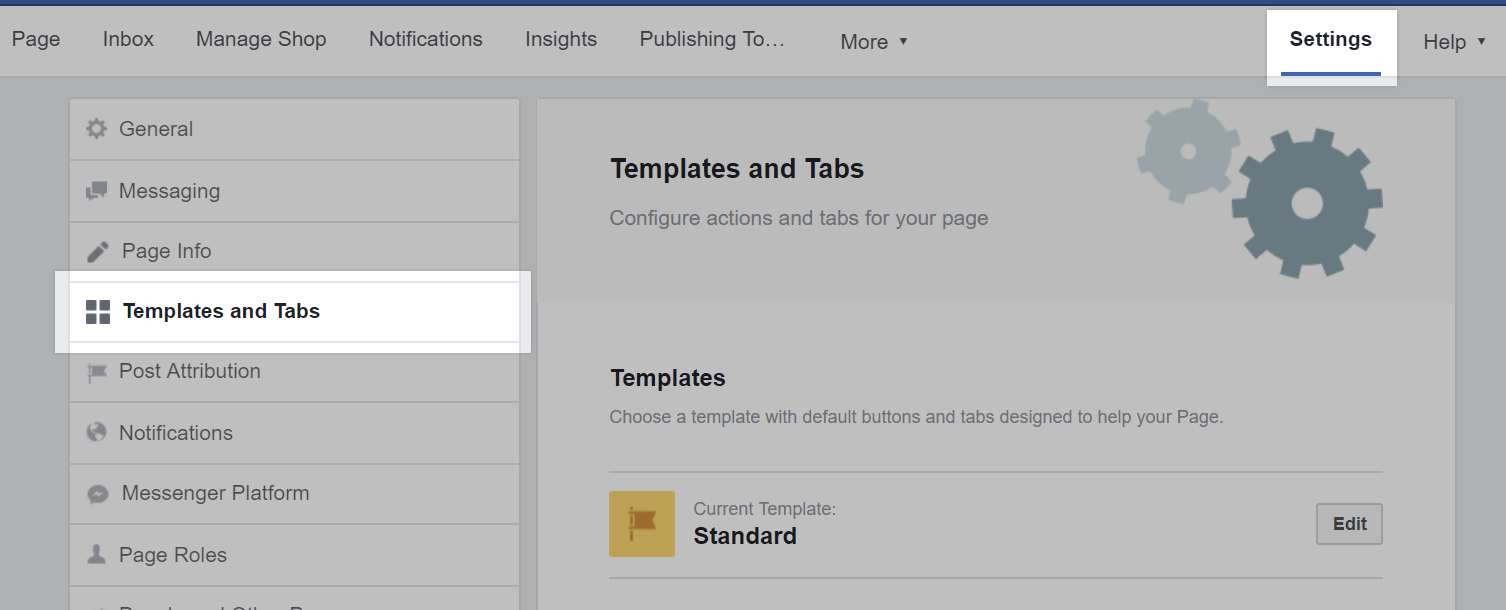The image size is (1506, 610).
Task: Click the Messenger Platform icon
Action: pos(97,494)
